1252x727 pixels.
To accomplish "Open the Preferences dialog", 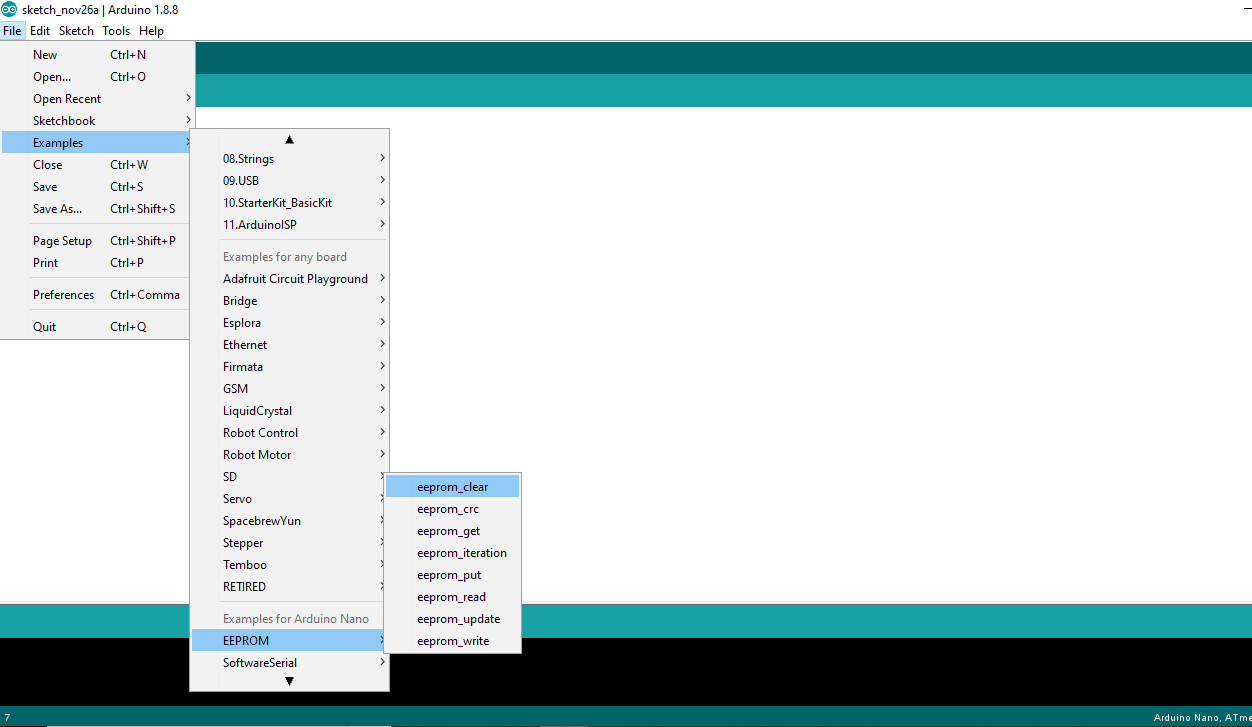I will tap(63, 294).
